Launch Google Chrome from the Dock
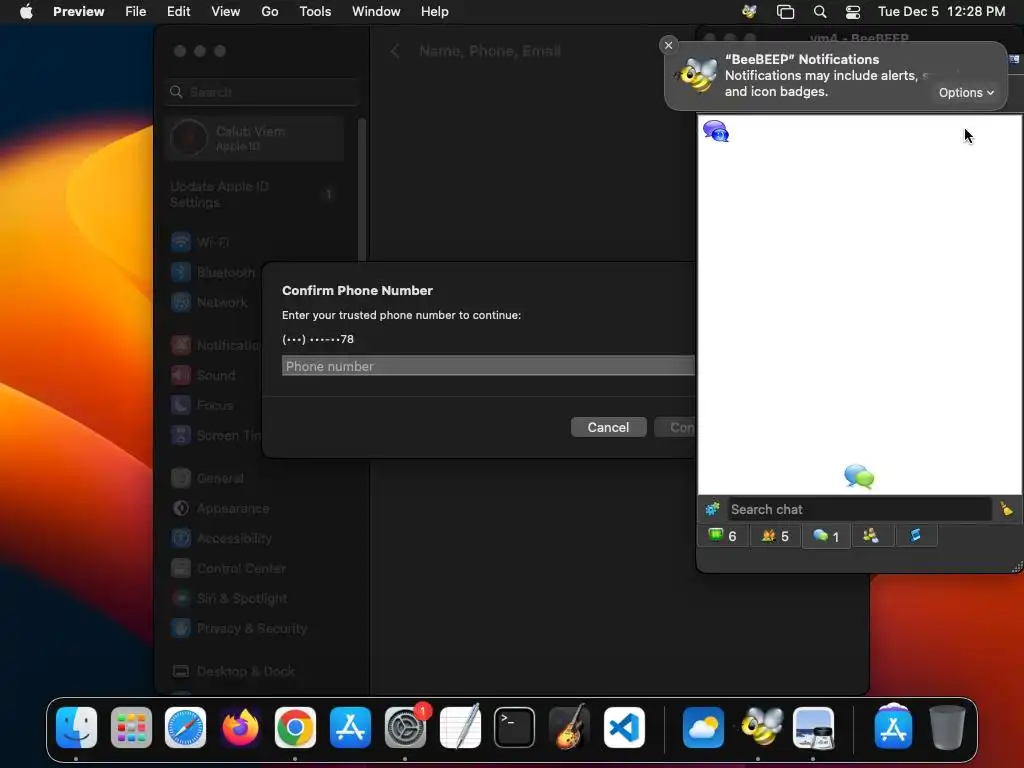 (295, 728)
